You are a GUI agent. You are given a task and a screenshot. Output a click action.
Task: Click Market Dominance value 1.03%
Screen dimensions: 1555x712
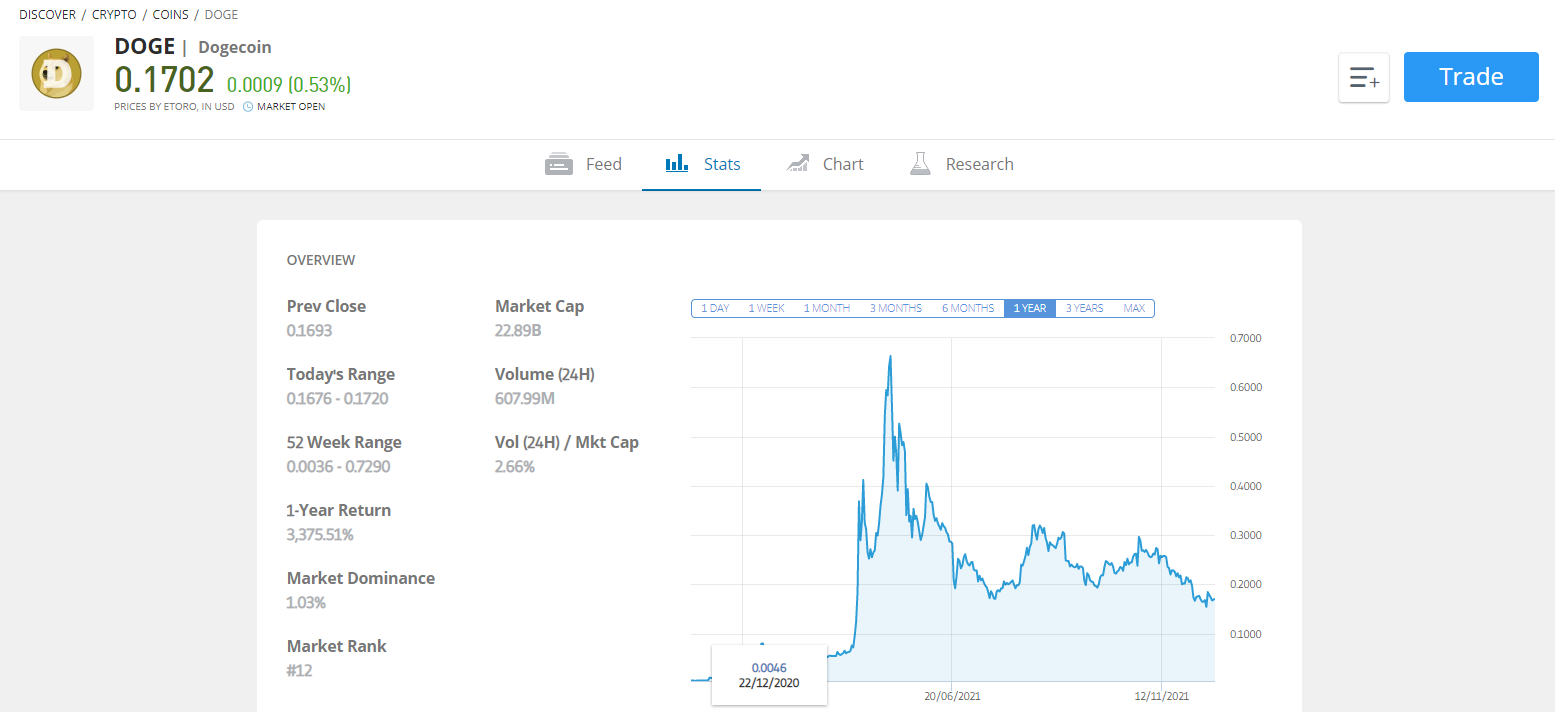(x=306, y=603)
